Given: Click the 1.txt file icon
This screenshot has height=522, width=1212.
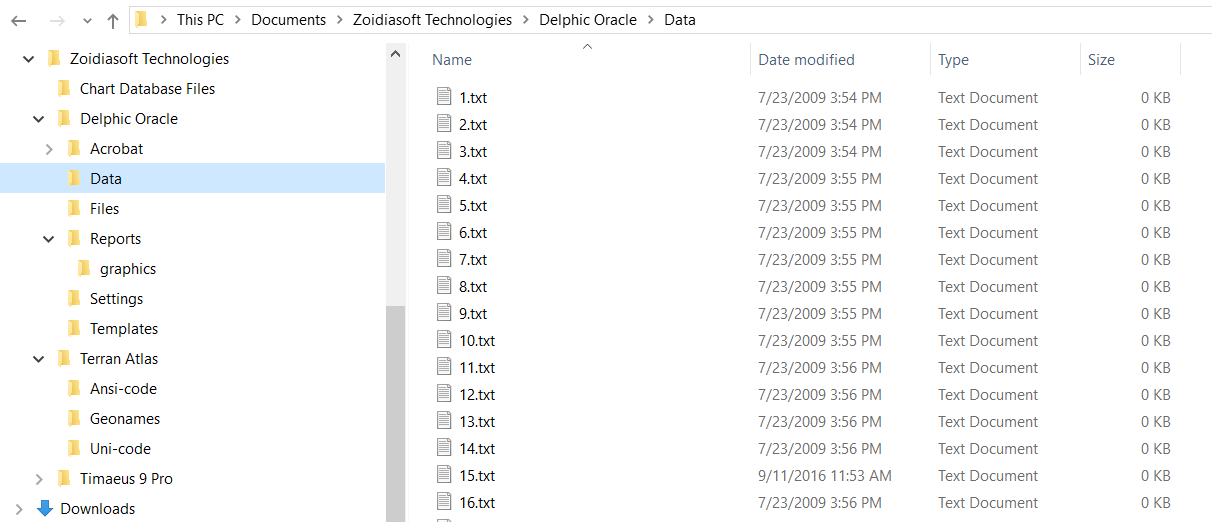Looking at the screenshot, I should 445,97.
